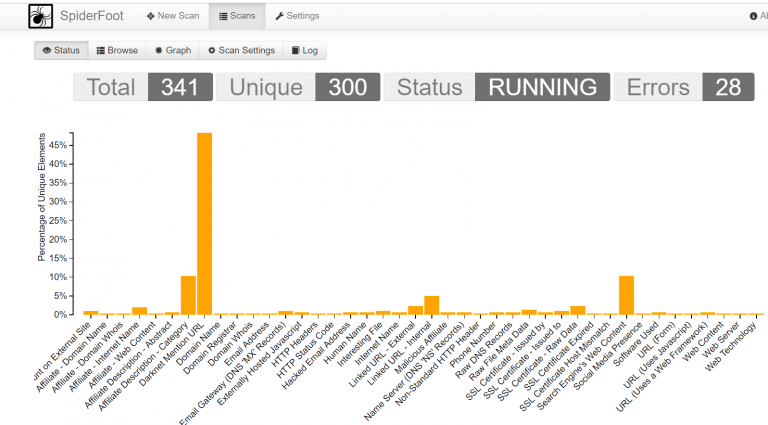Click the 'Domain Name' axis label
The height and width of the screenshot is (425, 768).
click(199, 343)
